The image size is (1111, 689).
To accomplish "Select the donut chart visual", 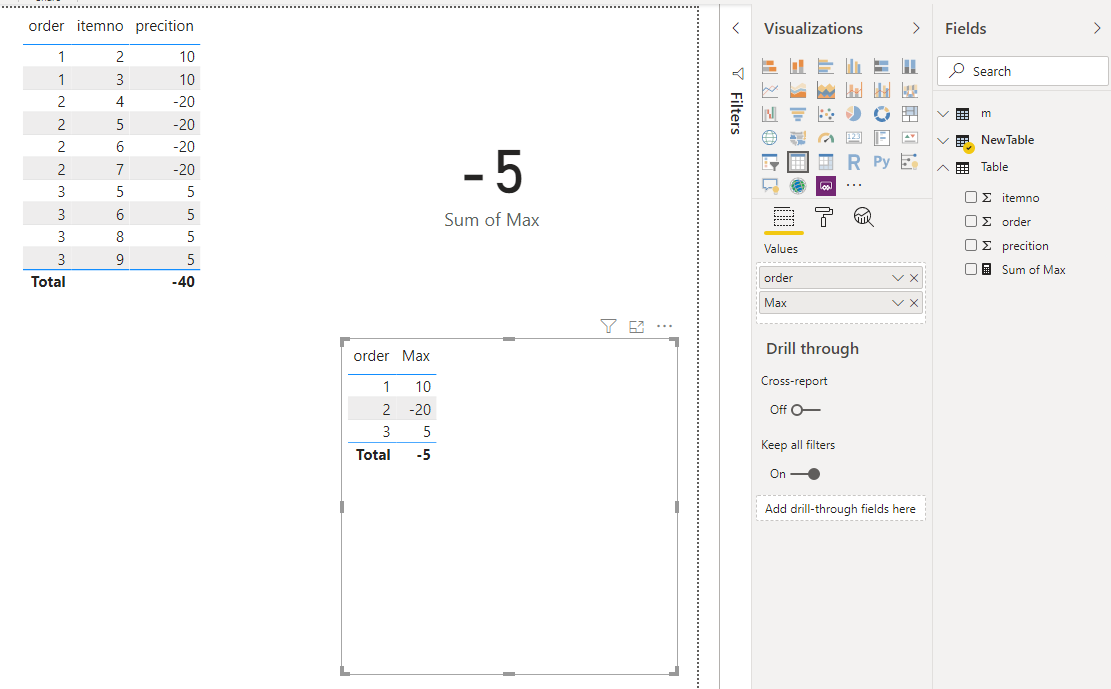I will coord(881,114).
